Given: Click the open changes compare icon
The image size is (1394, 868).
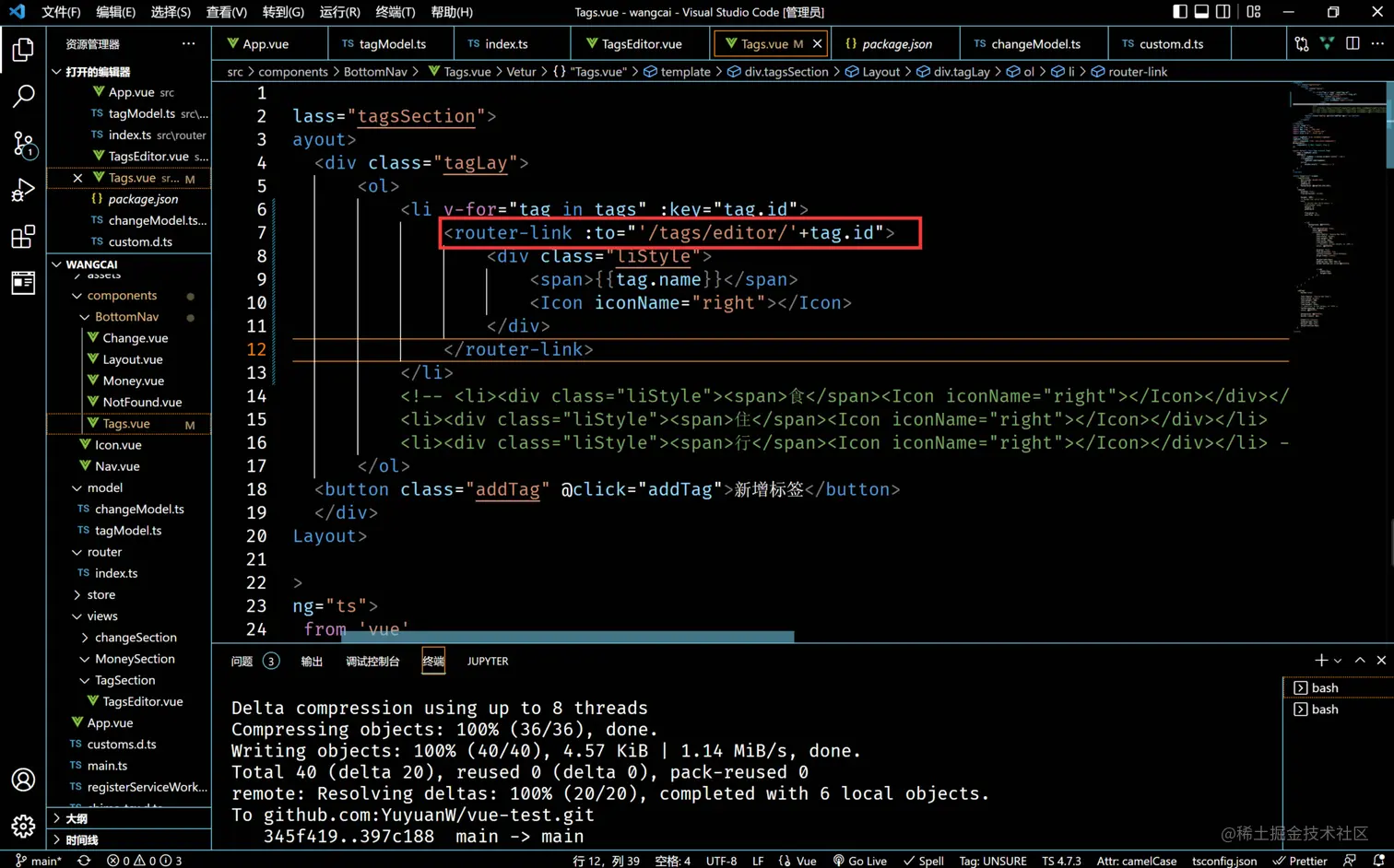Looking at the screenshot, I should (1302, 43).
